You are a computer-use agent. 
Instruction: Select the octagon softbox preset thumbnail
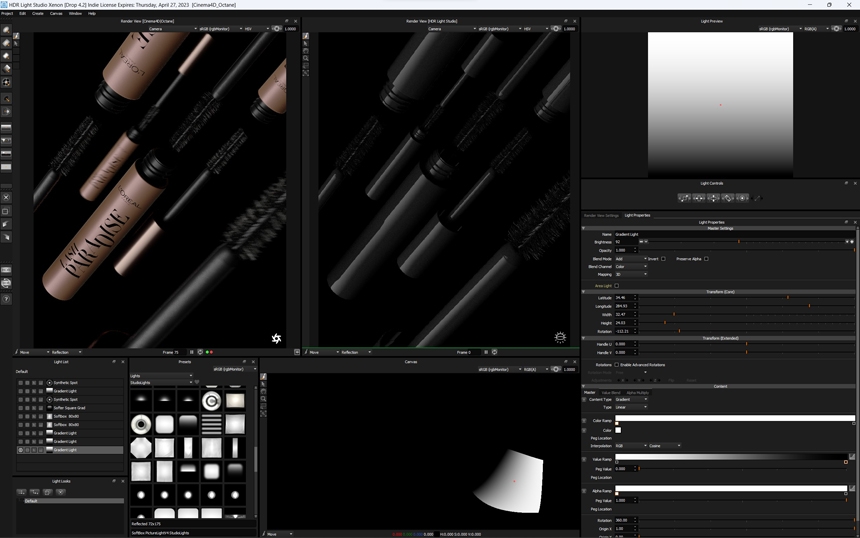[141, 448]
